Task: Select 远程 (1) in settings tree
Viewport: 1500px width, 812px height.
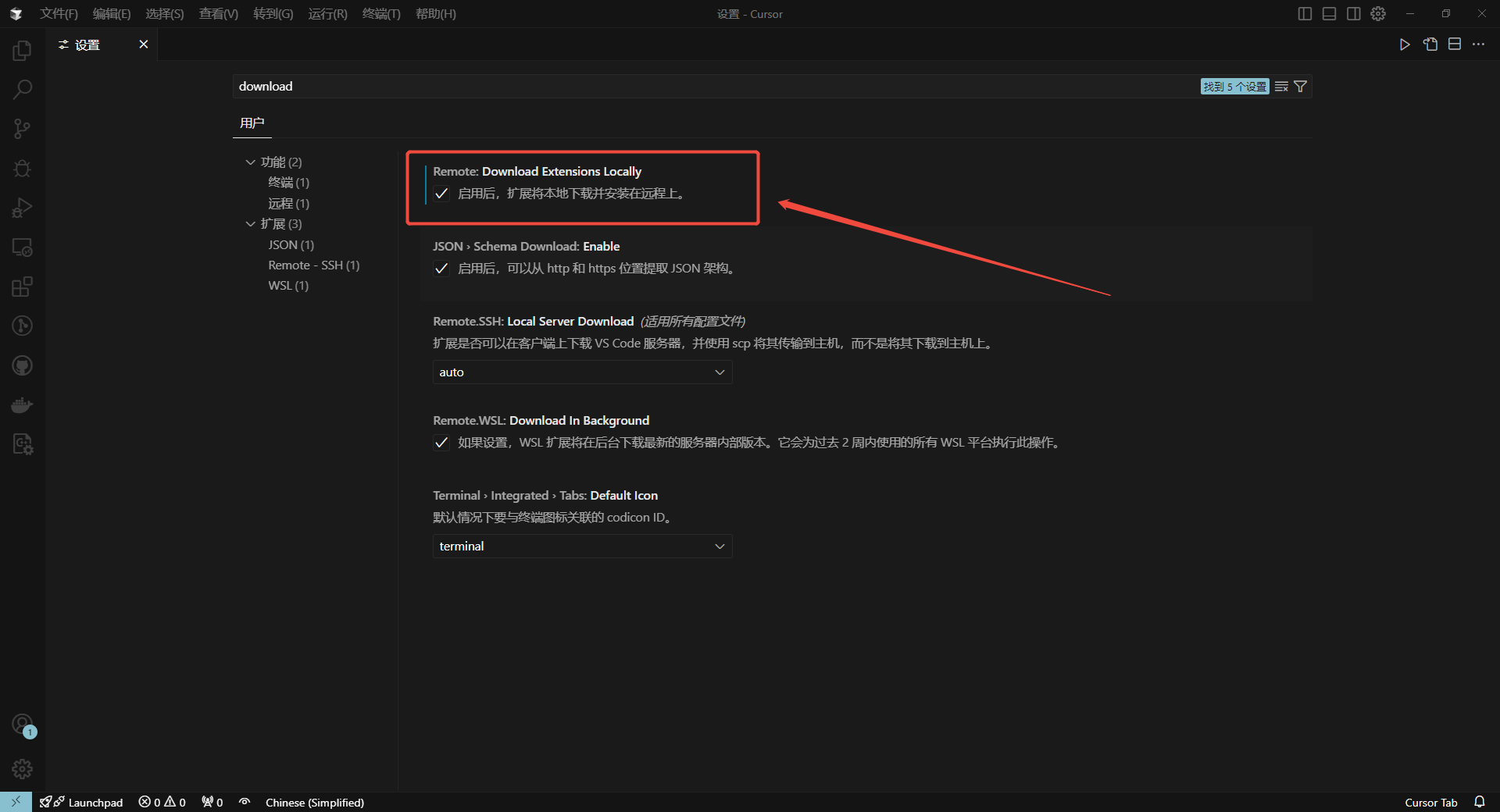Action: 288,204
